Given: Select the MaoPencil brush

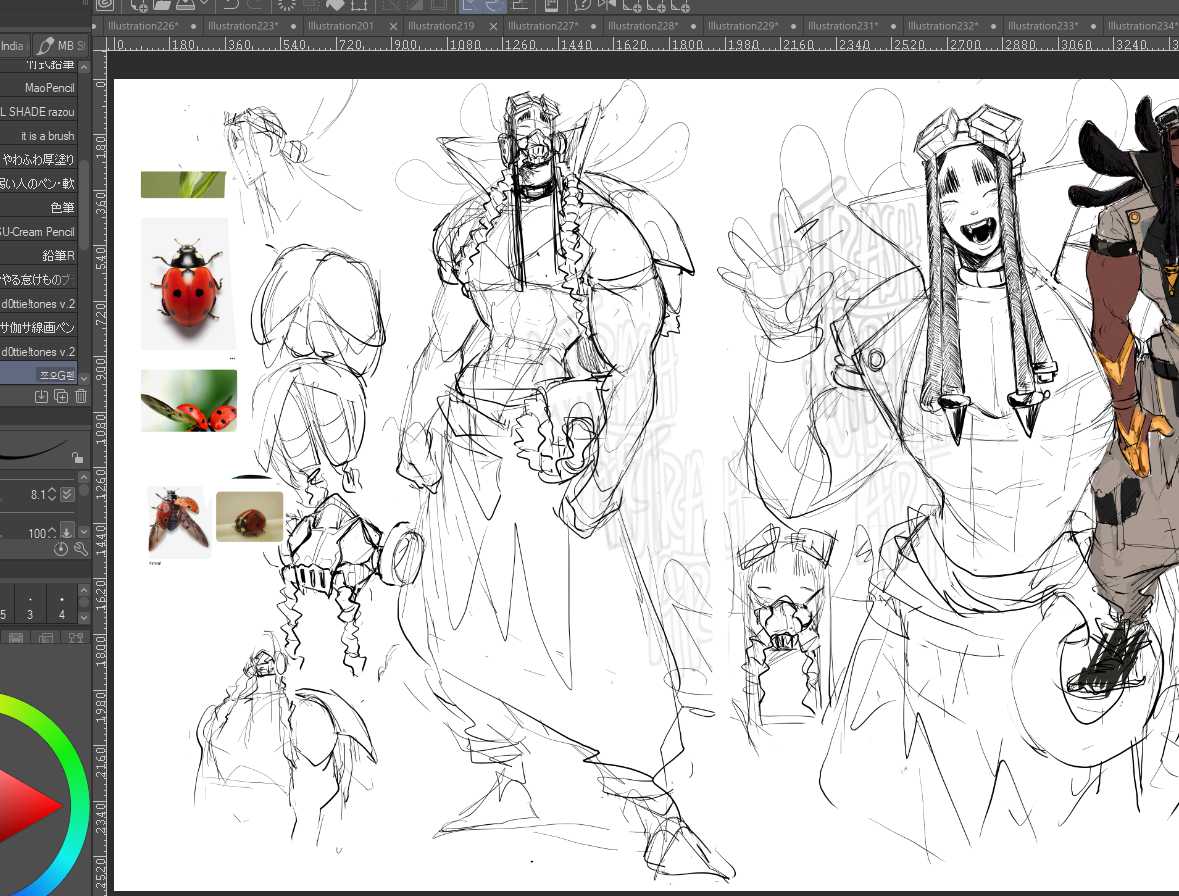Looking at the screenshot, I should [x=48, y=88].
